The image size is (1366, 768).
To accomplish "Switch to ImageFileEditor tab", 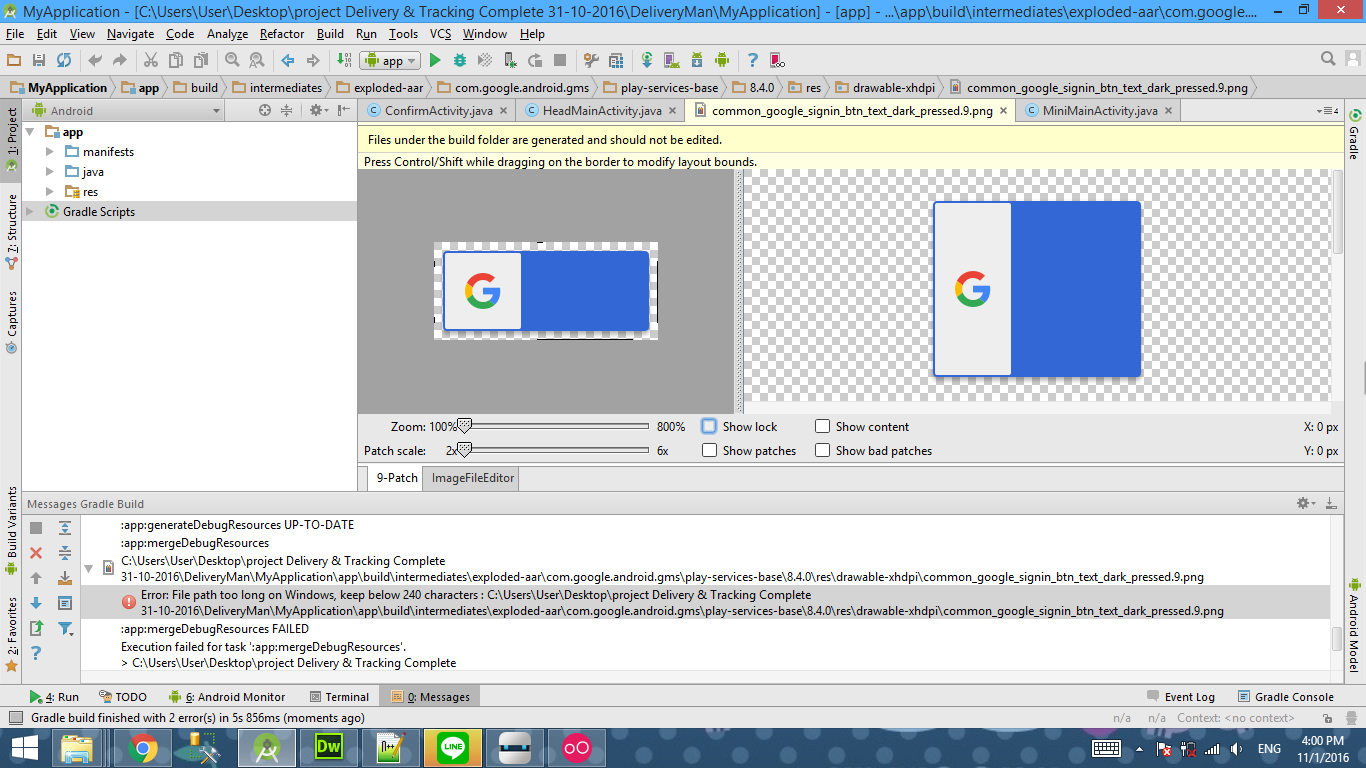I will 473,478.
